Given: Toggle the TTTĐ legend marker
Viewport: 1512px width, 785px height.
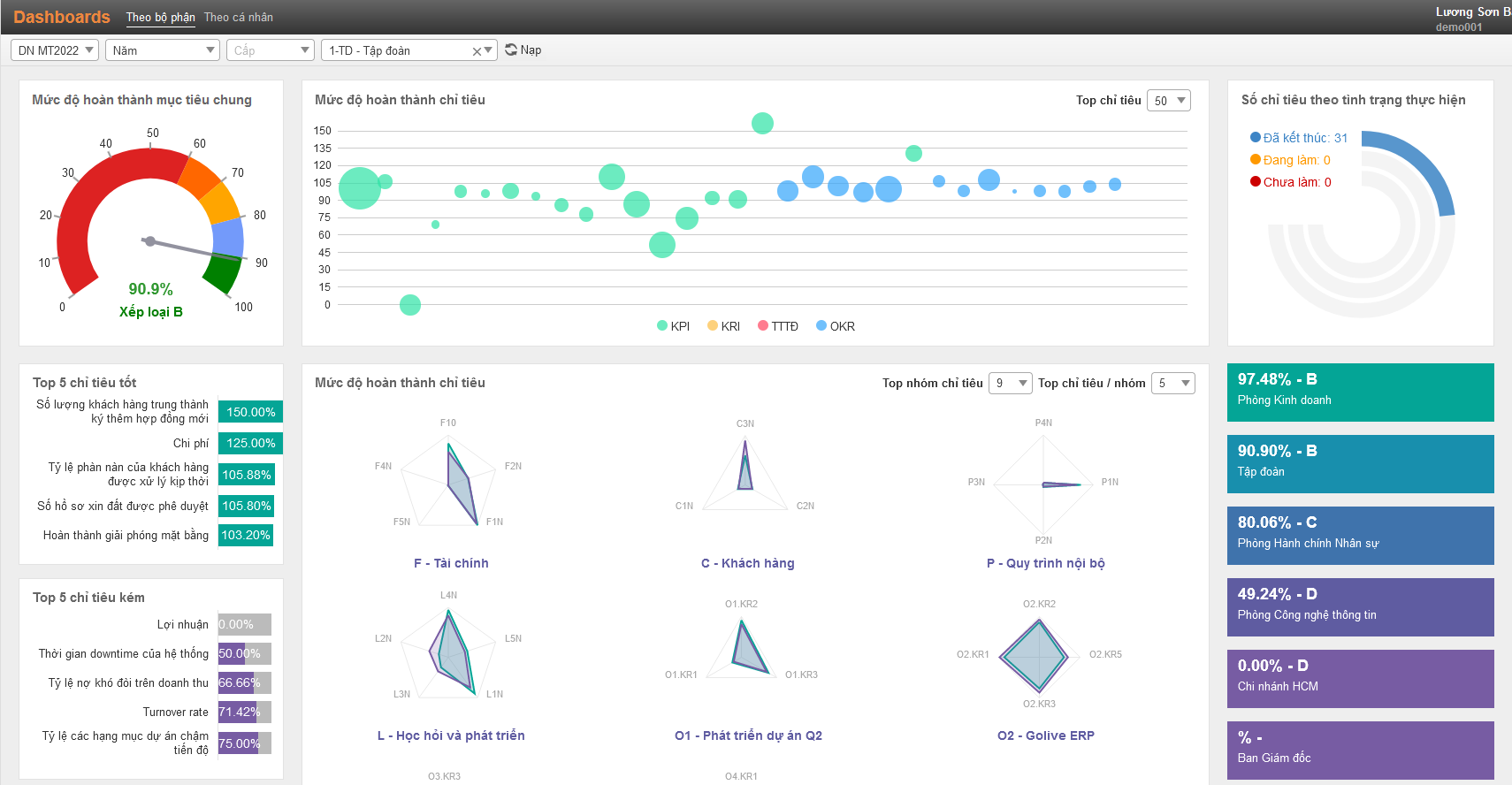Looking at the screenshot, I should (763, 325).
